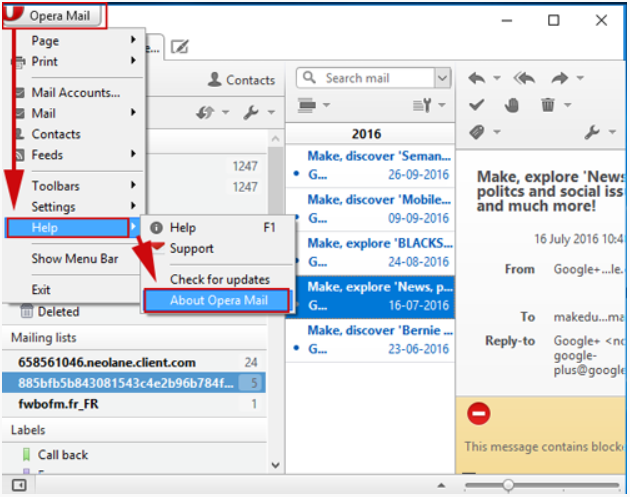
Task: Expand the Search mail dropdown arrow
Action: (x=442, y=78)
